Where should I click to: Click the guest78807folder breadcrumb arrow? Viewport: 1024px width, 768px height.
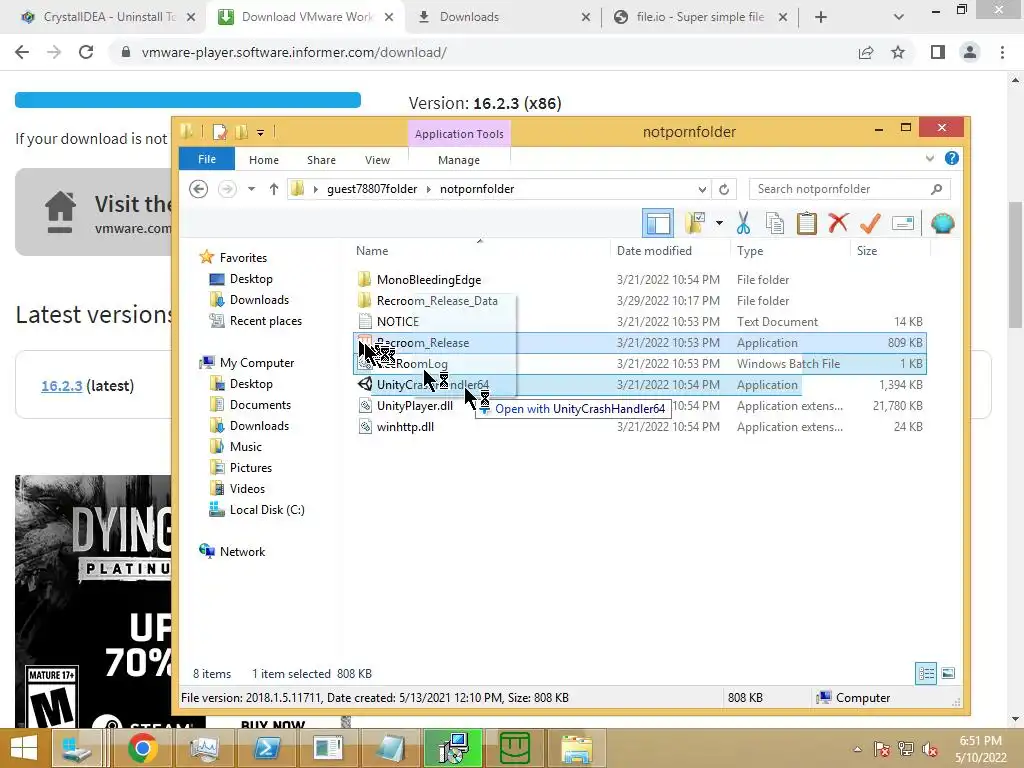tap(428, 189)
